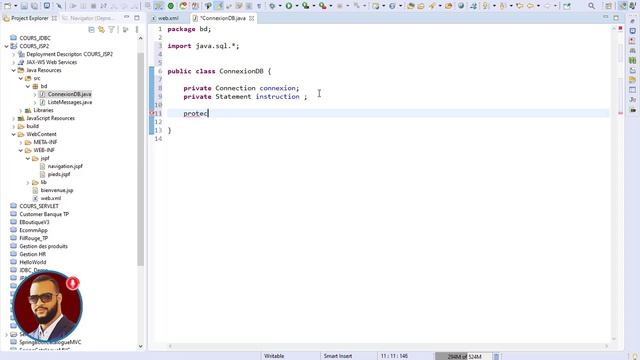640x360 pixels.
Task: Click the Resume debug toolbar icon
Action: [73, 6]
